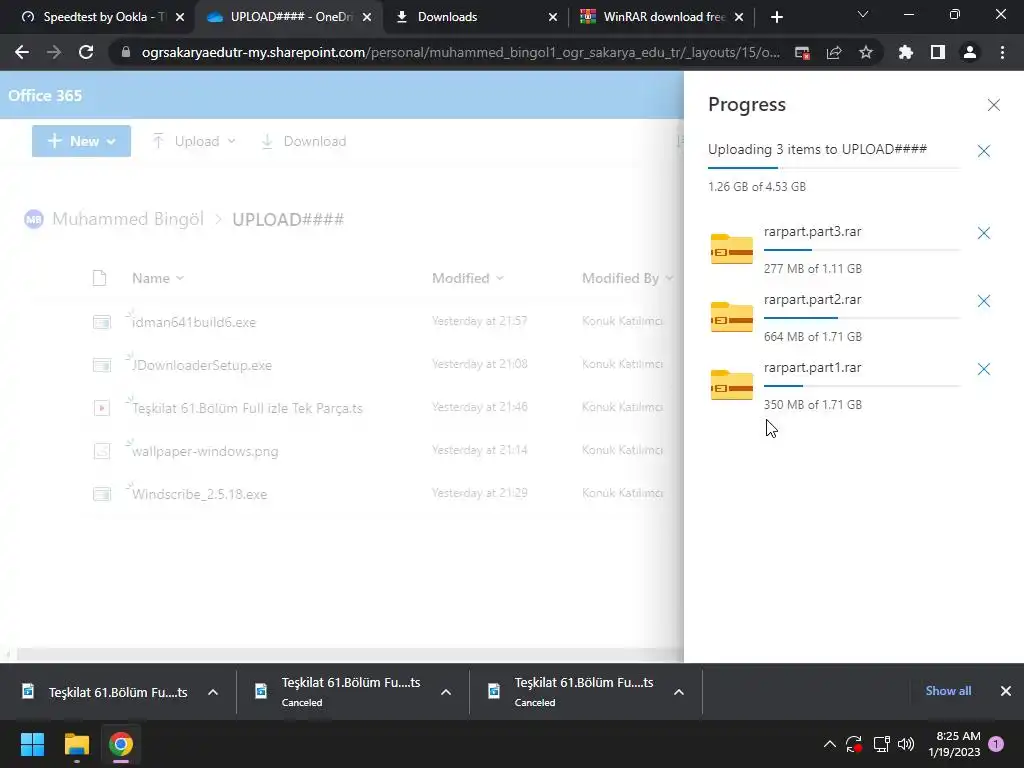Click rarpart.part3.rar progress bar

(862, 249)
